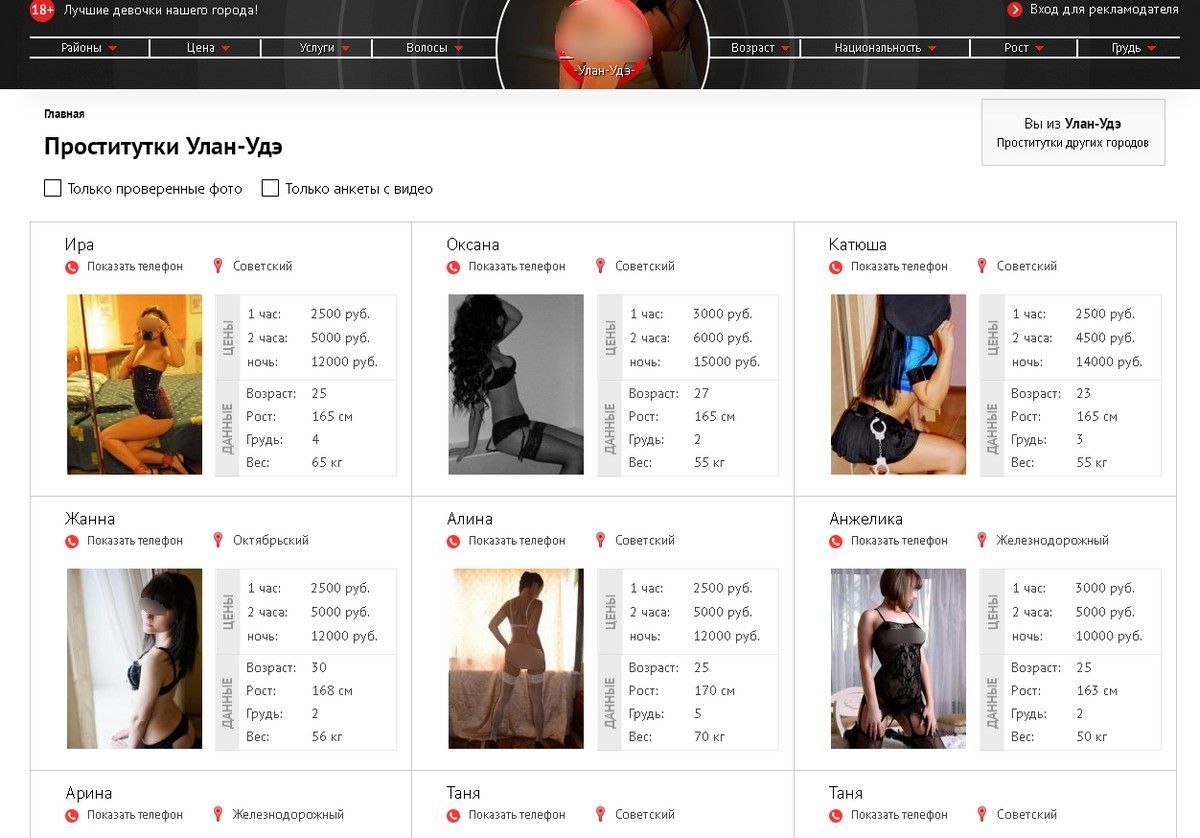Click the location pin in Алина's card
The image size is (1200, 838).
(600, 540)
